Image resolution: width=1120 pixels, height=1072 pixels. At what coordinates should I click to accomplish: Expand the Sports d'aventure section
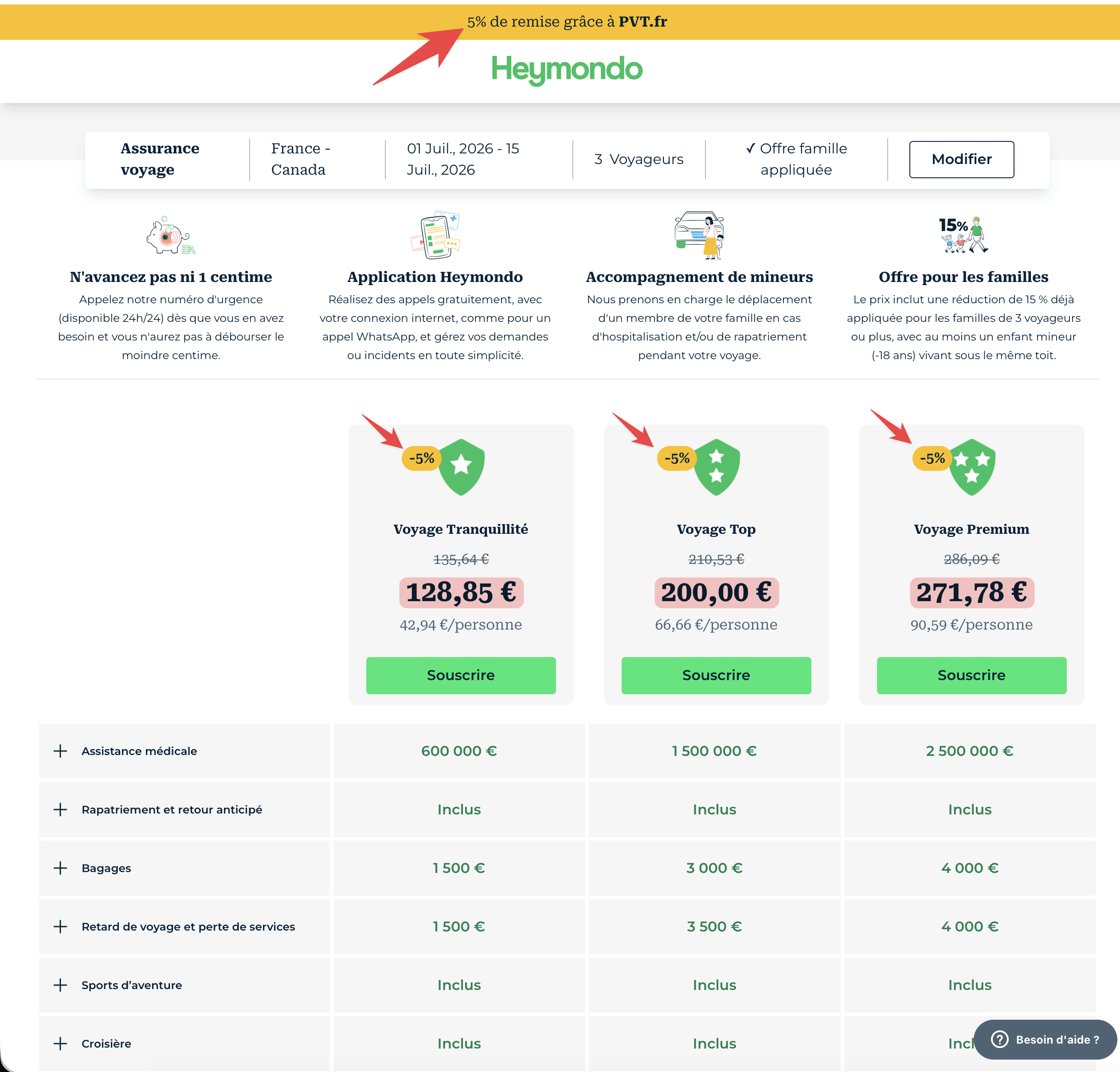[x=60, y=985]
